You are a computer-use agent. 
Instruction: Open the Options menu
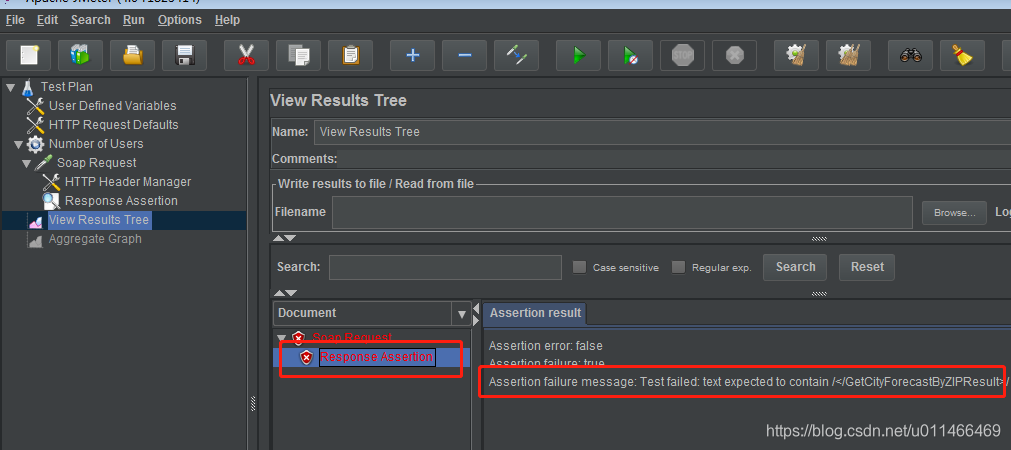pos(179,20)
